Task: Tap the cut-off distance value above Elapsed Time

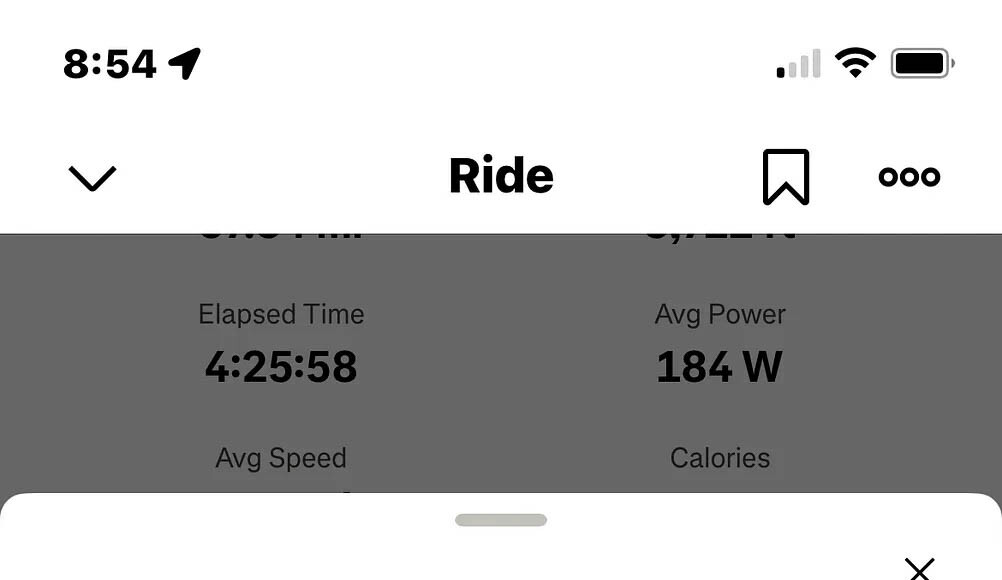Action: tap(281, 238)
